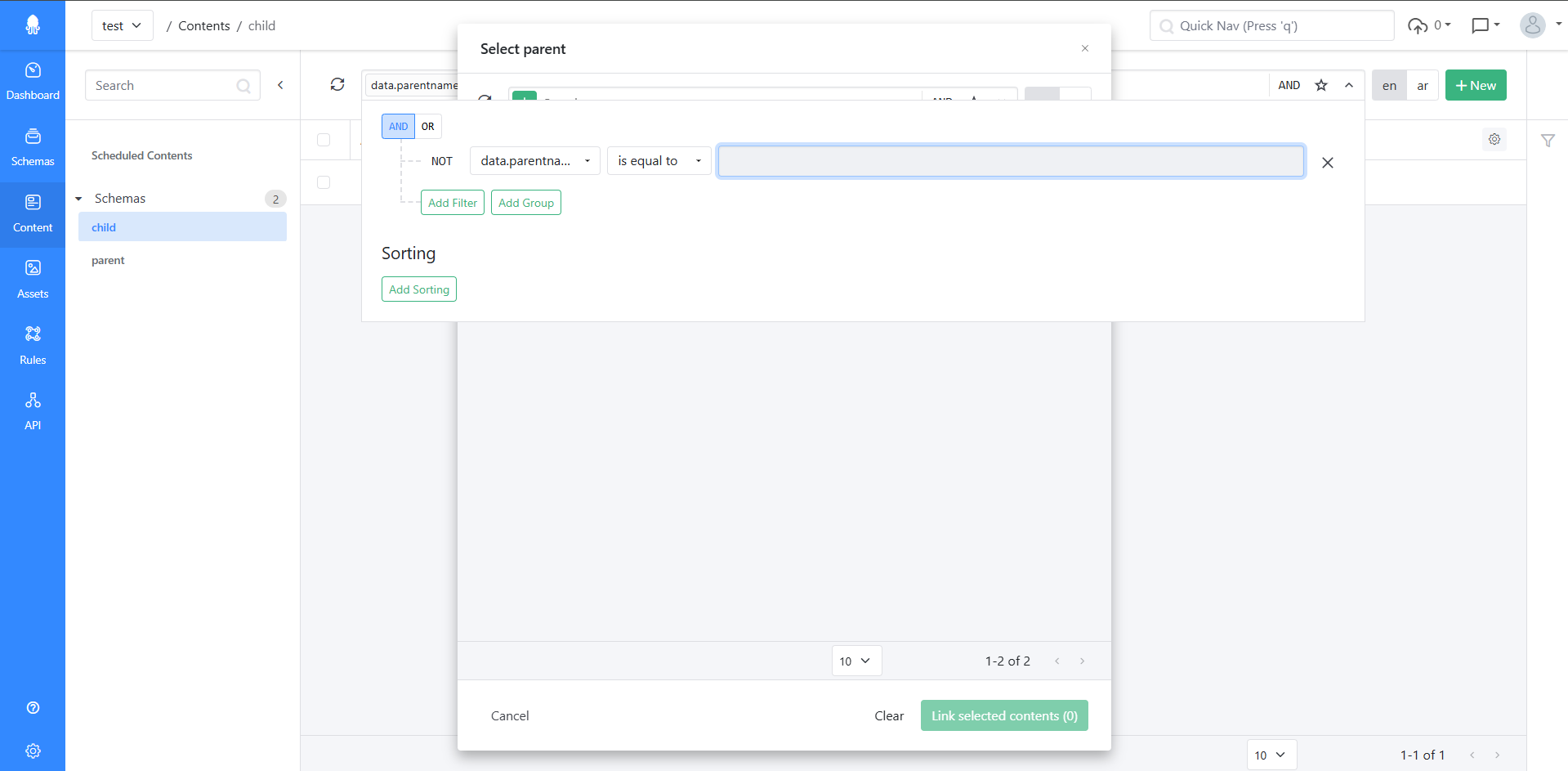Open the Dashboard from the sidebar
Viewport: 1568px width, 771px height.
[33, 81]
